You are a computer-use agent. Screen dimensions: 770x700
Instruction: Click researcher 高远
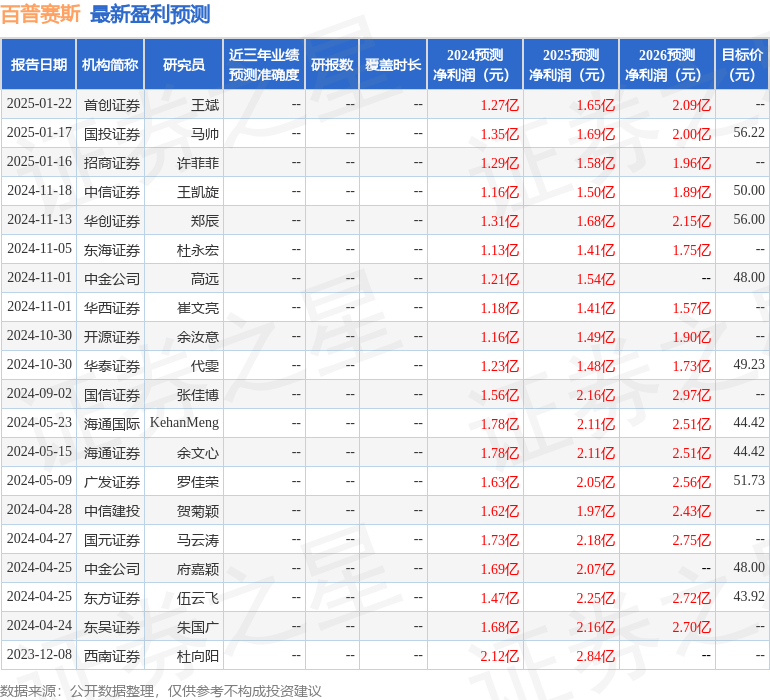click(205, 279)
